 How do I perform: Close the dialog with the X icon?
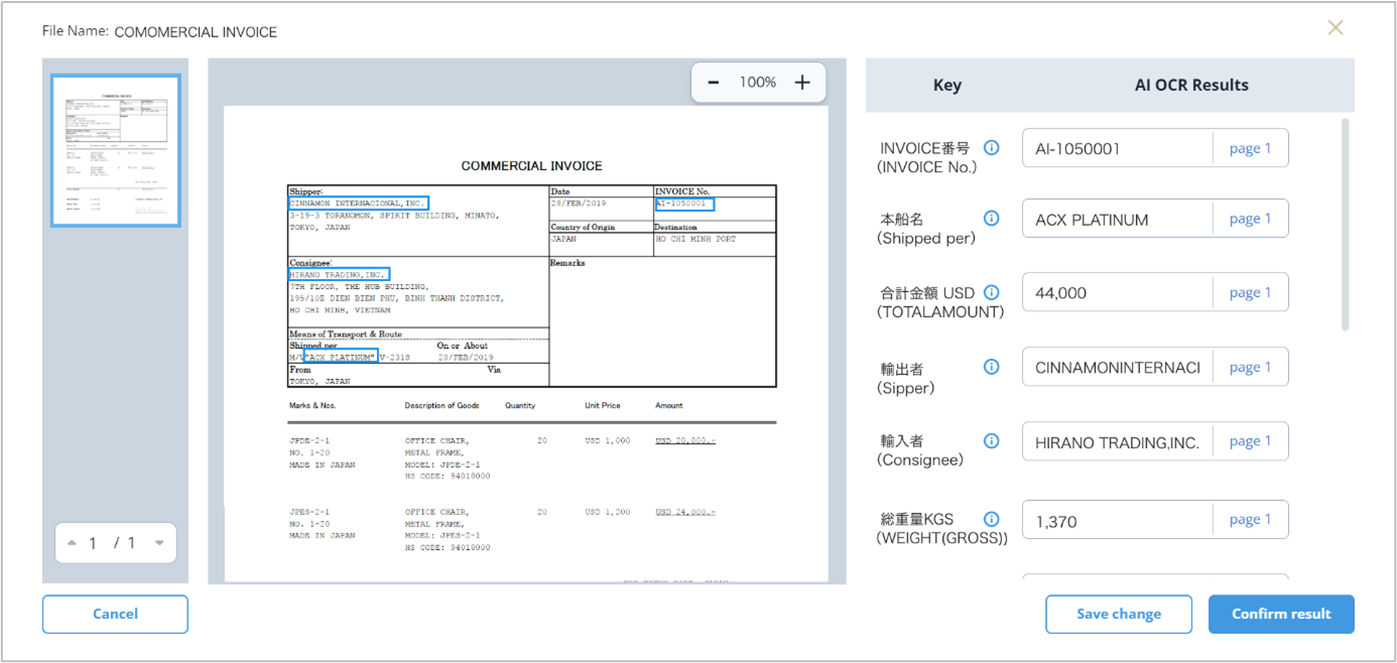1335,28
